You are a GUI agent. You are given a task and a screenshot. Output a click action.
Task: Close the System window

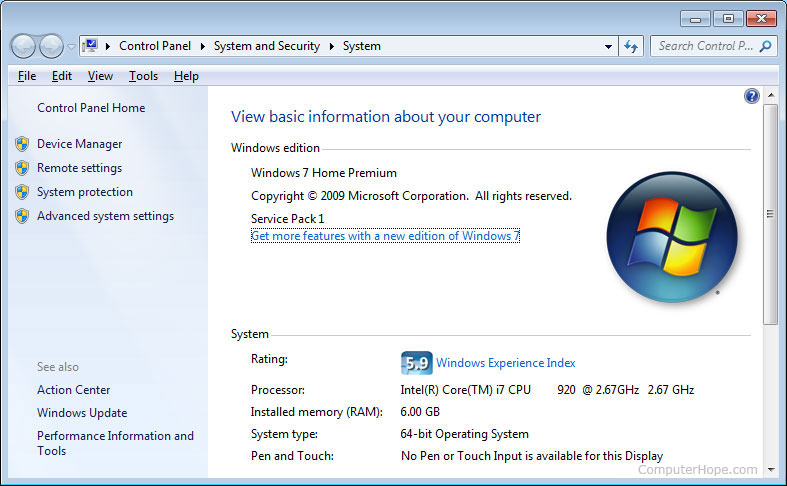pyautogui.click(x=761, y=19)
